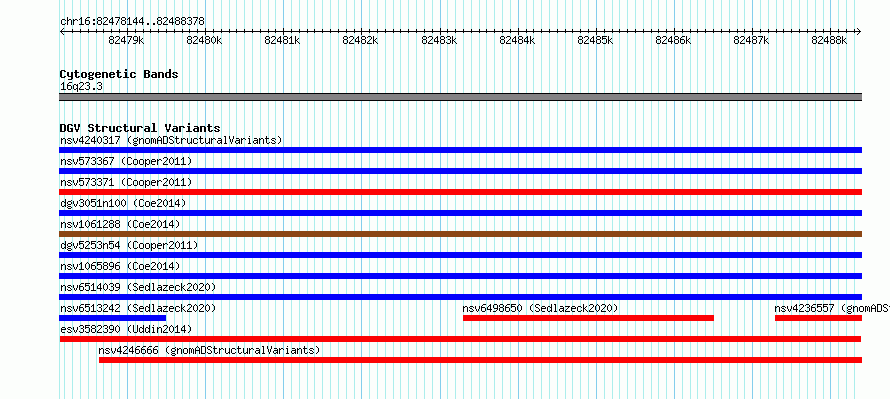The height and width of the screenshot is (399, 890).
Task: Click the 82482k ruler tick label
Action: pyautogui.click(x=360, y=40)
